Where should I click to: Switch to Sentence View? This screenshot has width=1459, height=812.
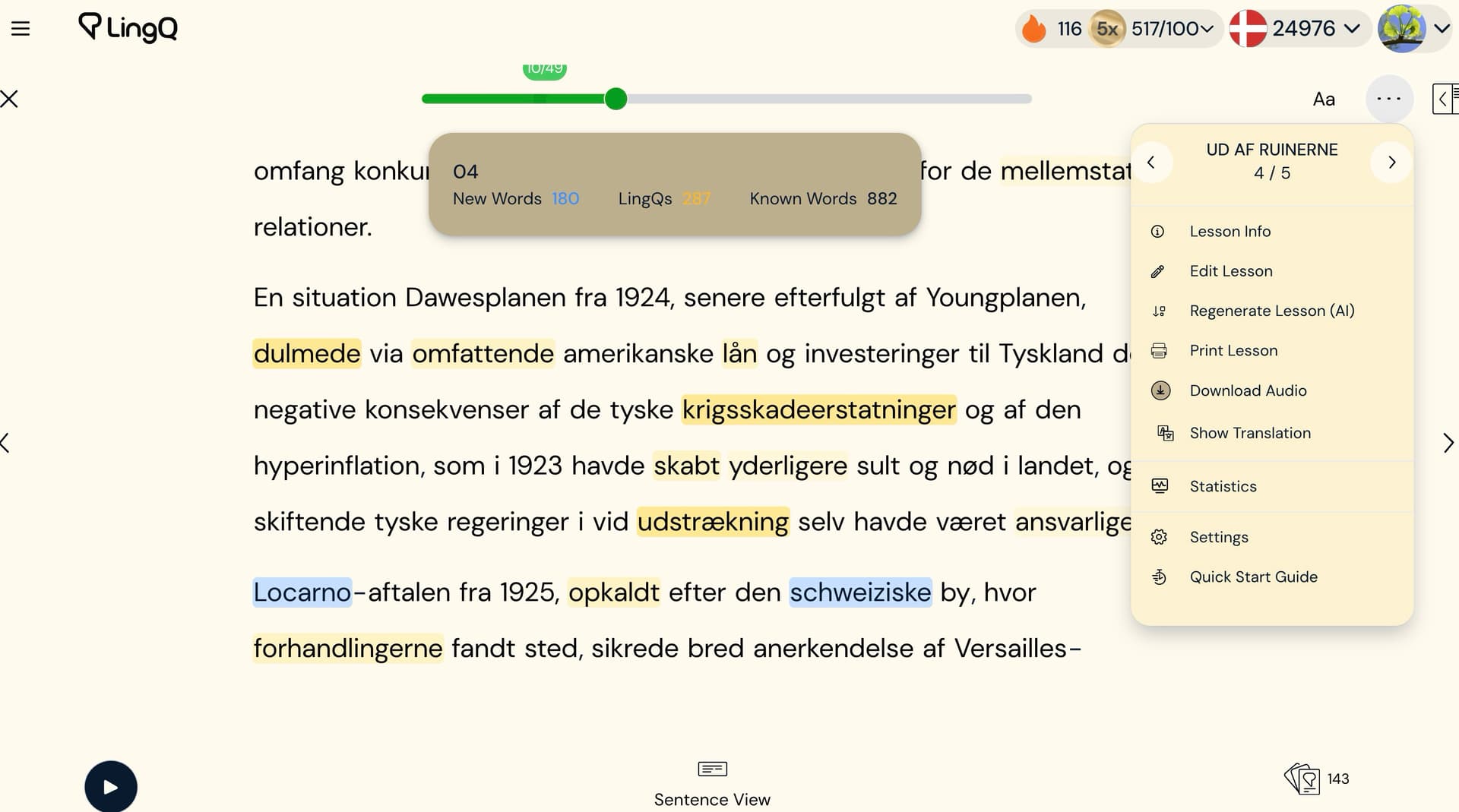[x=712, y=783]
